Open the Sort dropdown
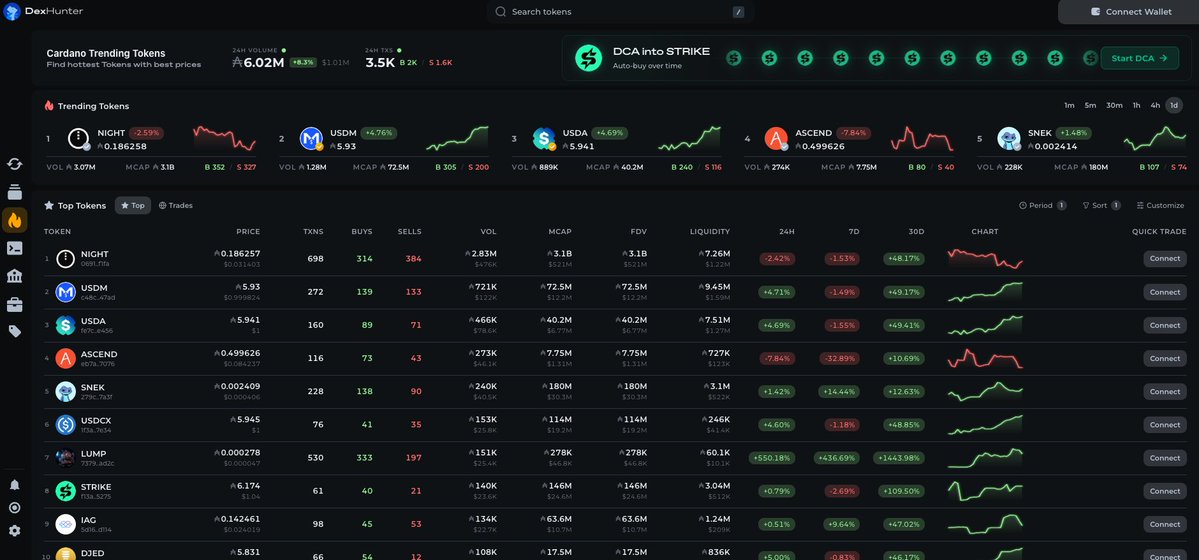Viewport: 1199px width, 560px height. pyautogui.click(x=1101, y=205)
